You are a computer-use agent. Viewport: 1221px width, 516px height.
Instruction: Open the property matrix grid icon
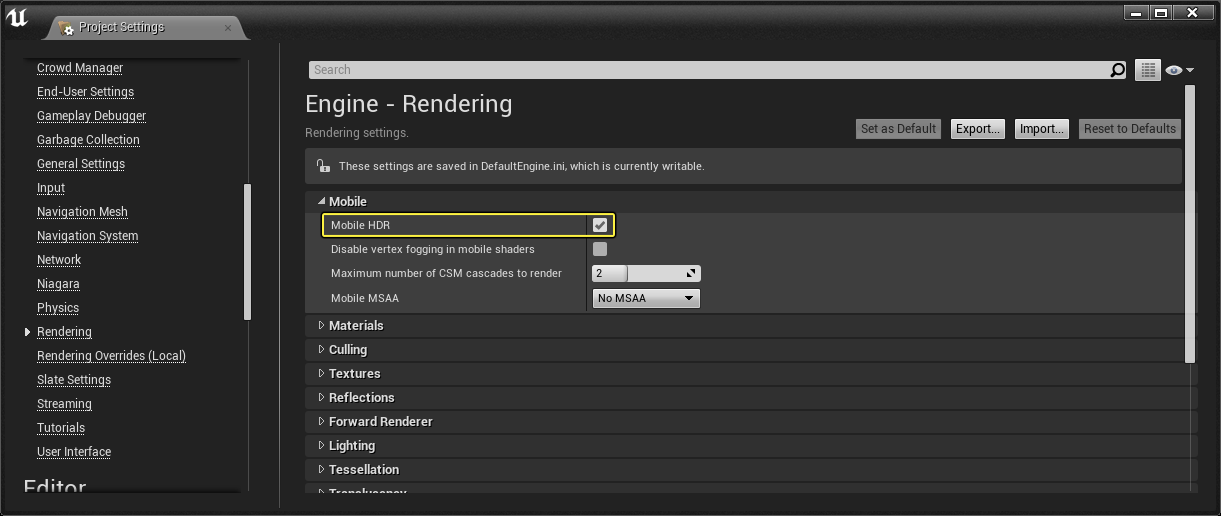[1147, 70]
